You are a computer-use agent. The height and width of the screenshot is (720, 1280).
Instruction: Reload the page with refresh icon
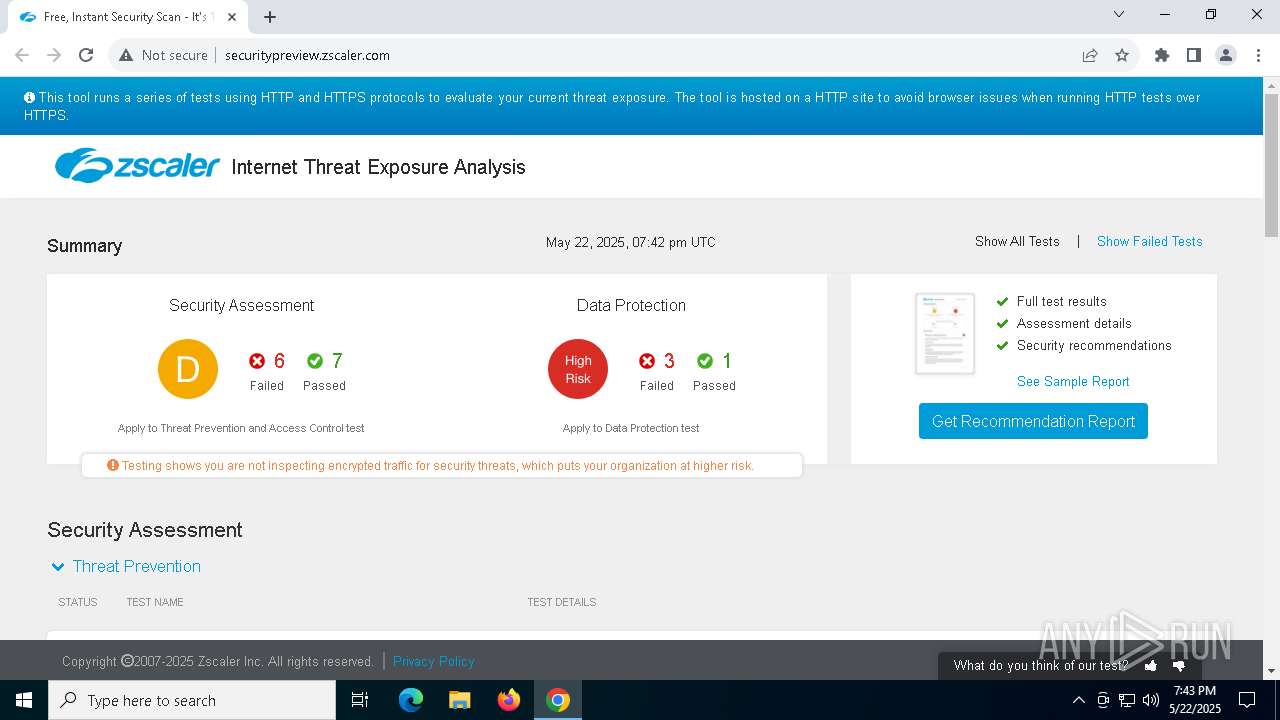(x=86, y=55)
